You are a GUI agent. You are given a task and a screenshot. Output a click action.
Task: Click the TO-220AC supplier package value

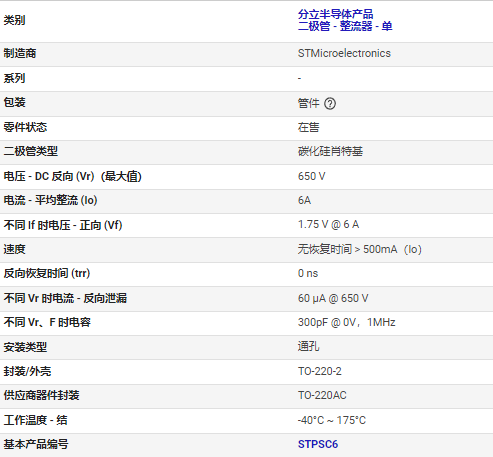pyautogui.click(x=322, y=395)
